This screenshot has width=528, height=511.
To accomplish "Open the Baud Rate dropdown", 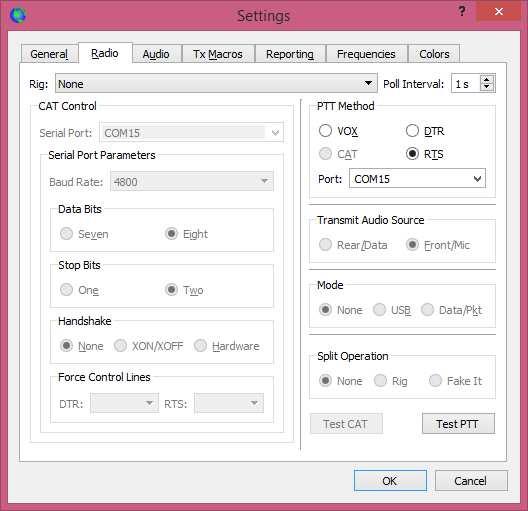I will (192, 182).
